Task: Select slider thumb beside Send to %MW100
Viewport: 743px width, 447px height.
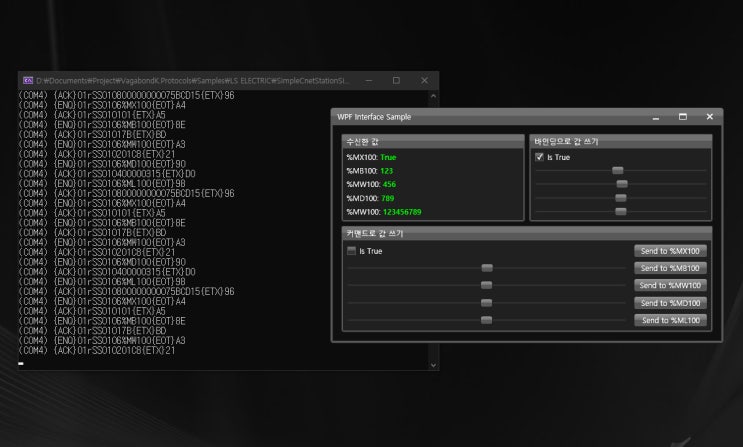Action: tap(487, 285)
